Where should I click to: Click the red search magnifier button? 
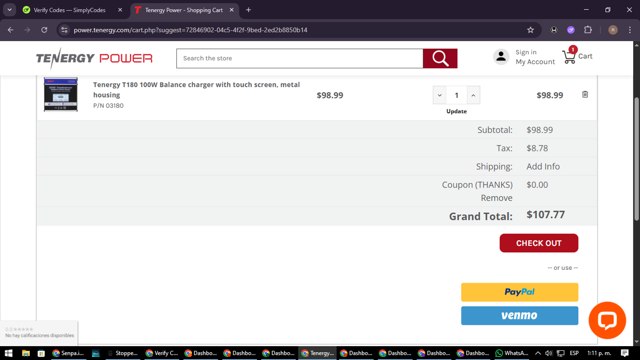440,58
